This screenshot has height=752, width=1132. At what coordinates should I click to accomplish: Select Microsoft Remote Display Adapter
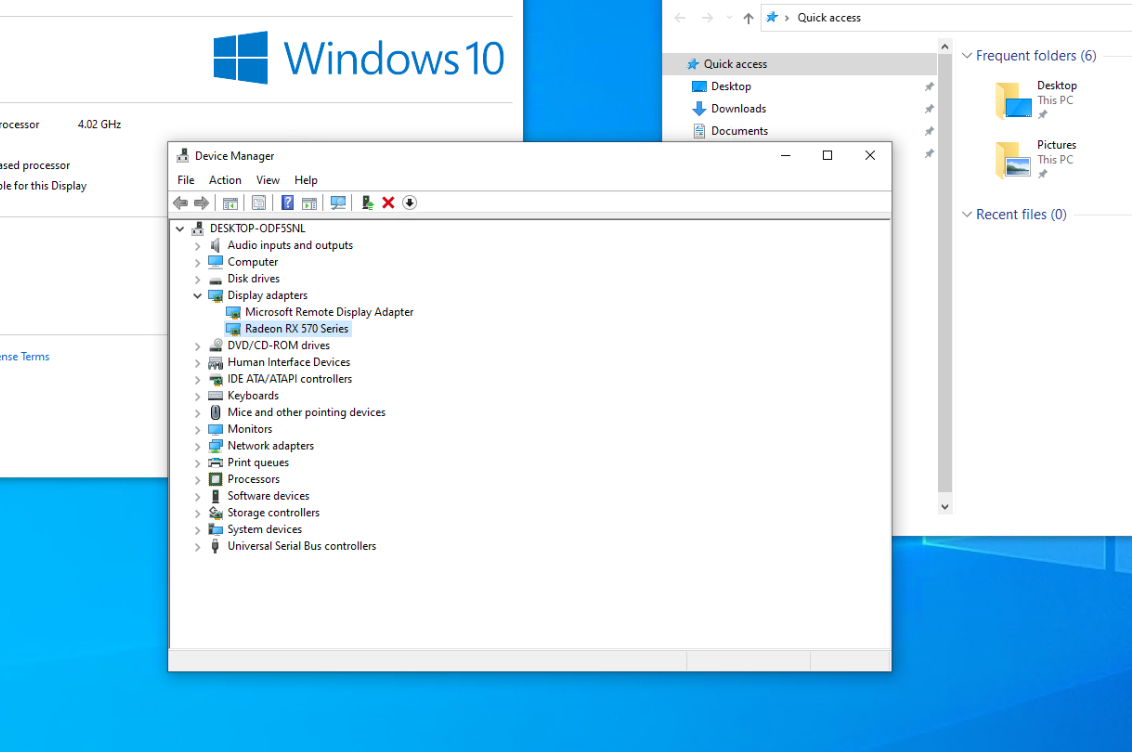(x=329, y=312)
